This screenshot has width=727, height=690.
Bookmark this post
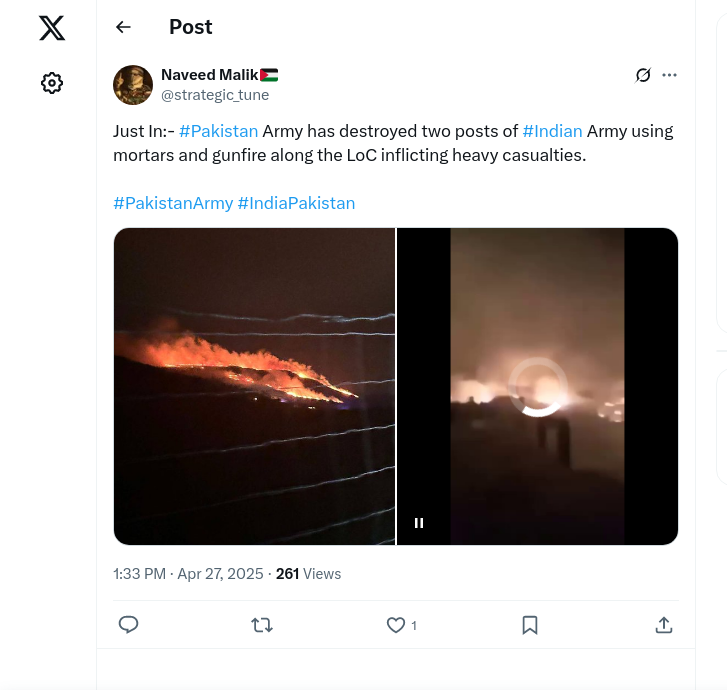[x=530, y=625]
